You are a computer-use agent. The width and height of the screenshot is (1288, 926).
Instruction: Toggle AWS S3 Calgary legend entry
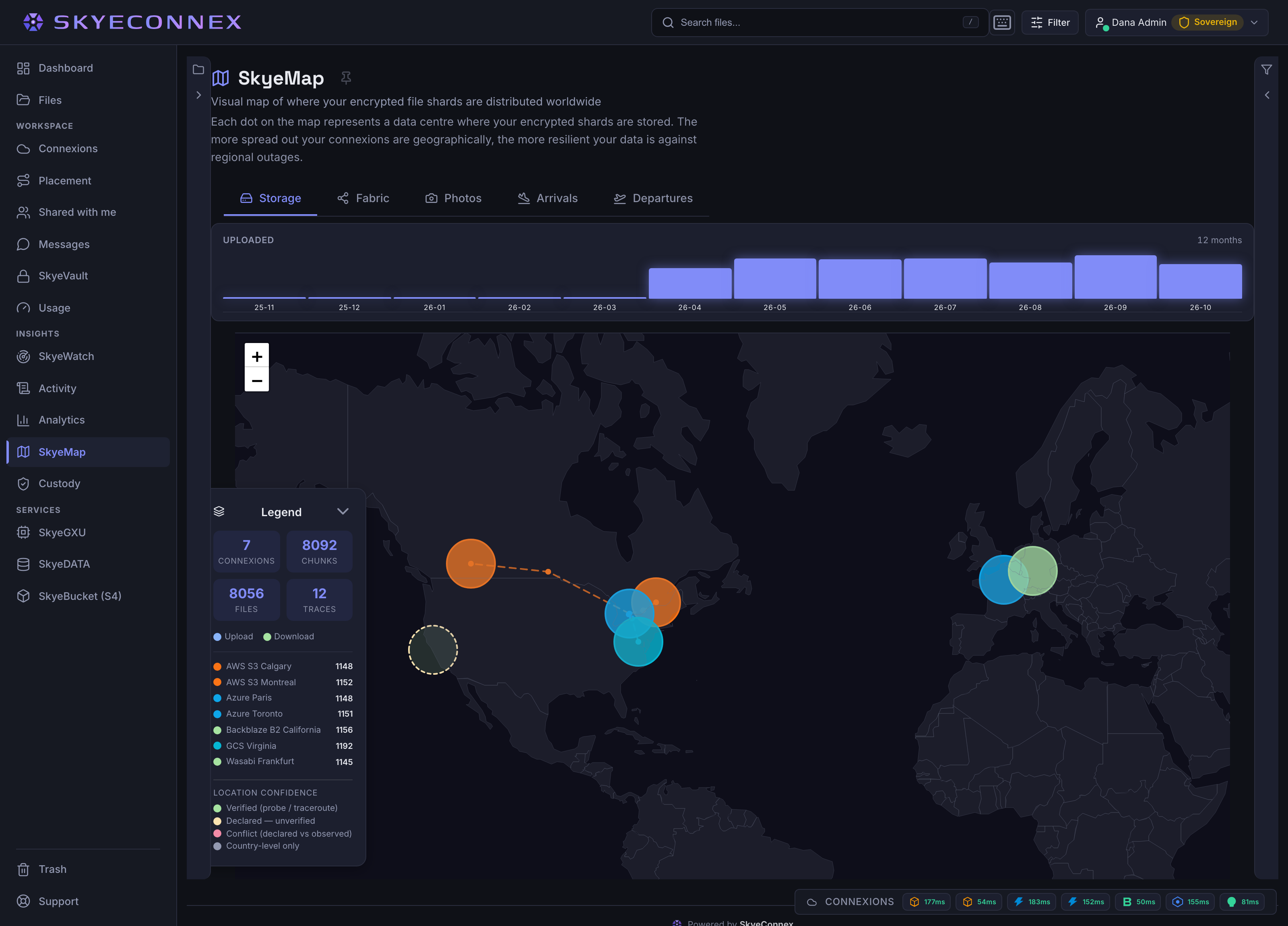click(x=283, y=666)
